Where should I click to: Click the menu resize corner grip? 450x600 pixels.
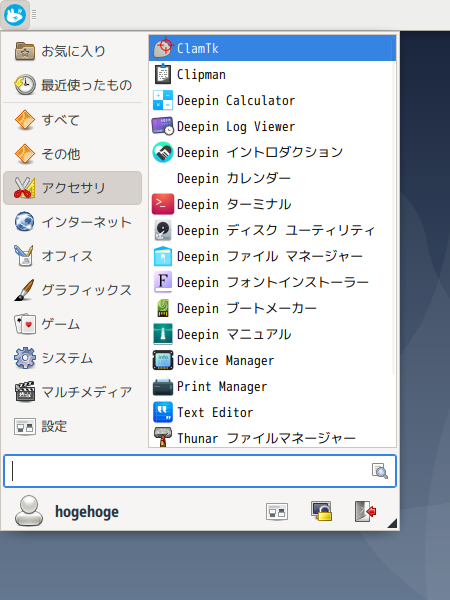[x=392, y=523]
